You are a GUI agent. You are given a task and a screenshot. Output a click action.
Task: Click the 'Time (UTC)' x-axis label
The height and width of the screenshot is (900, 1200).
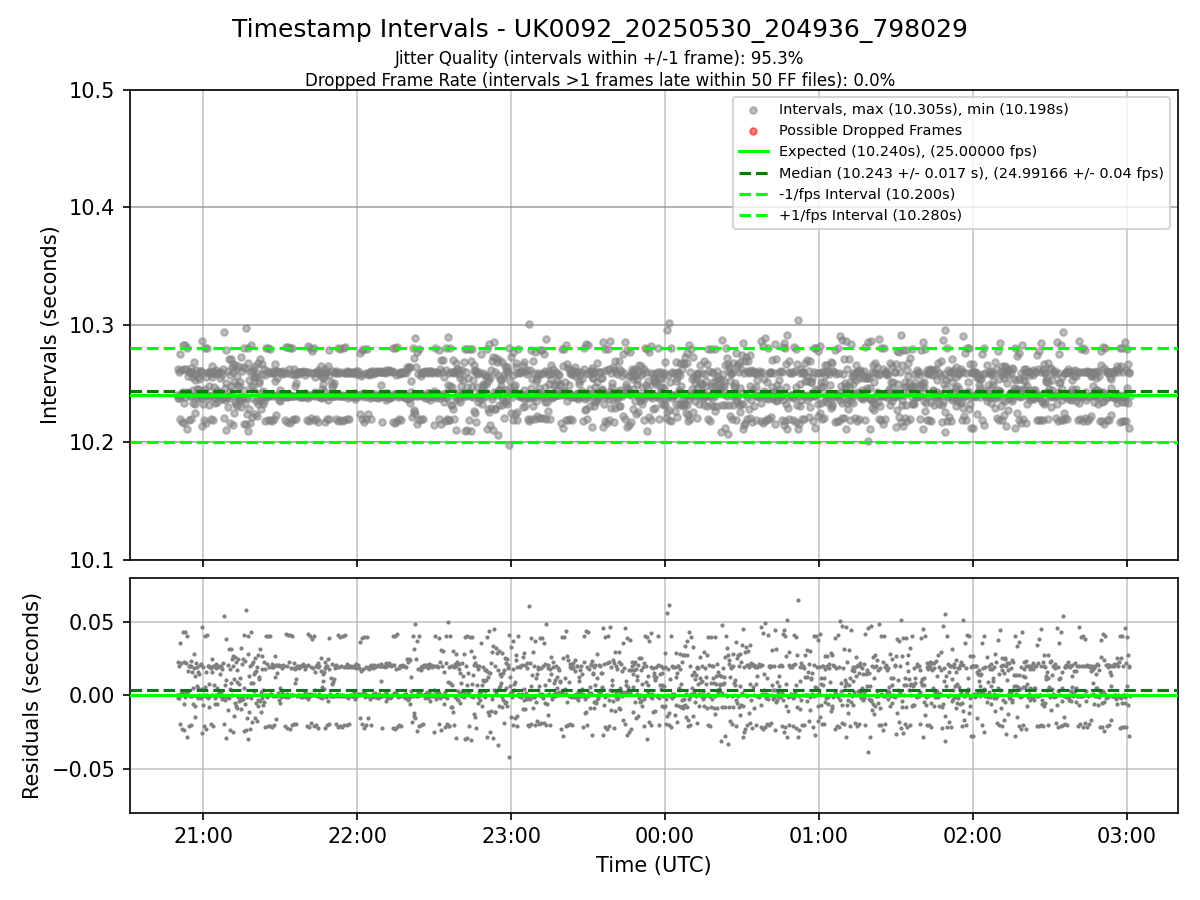coord(653,865)
